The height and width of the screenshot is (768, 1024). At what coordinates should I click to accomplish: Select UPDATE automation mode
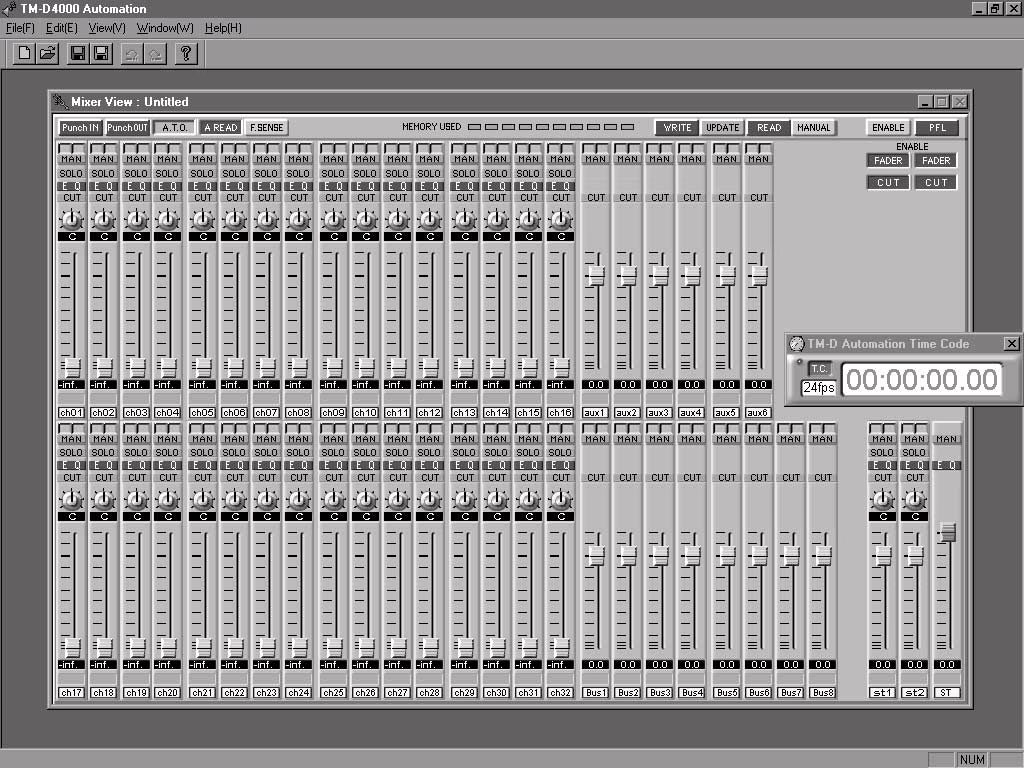(722, 127)
